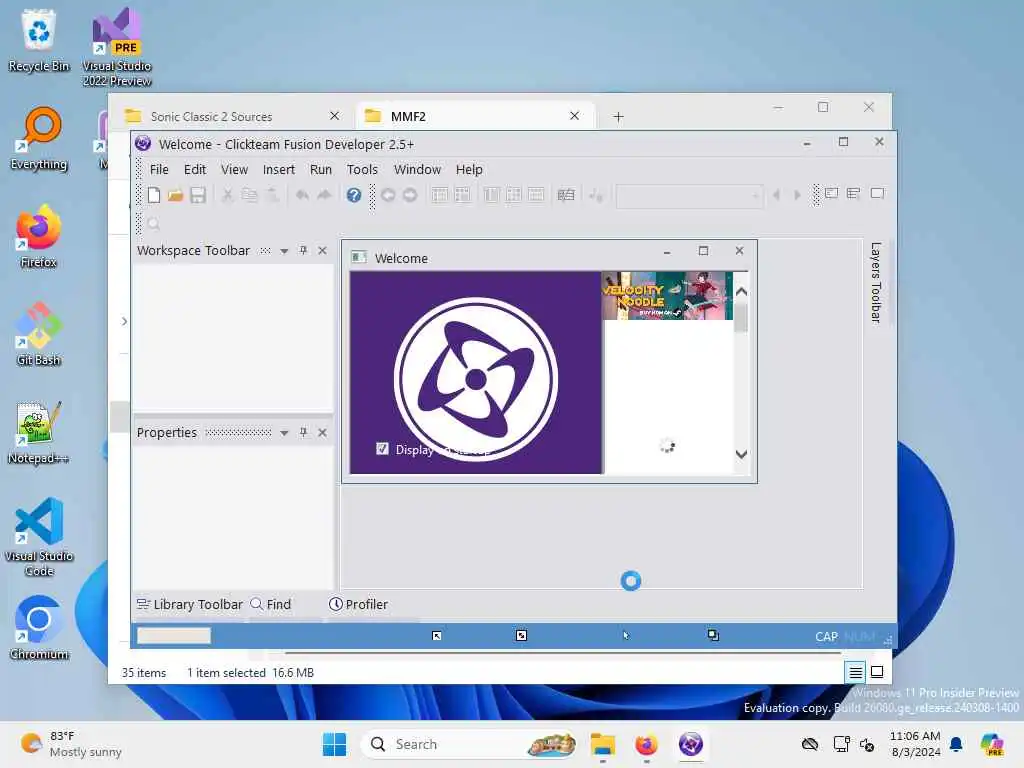
Task: Open the Frame Editor icon
Action: coord(462,195)
